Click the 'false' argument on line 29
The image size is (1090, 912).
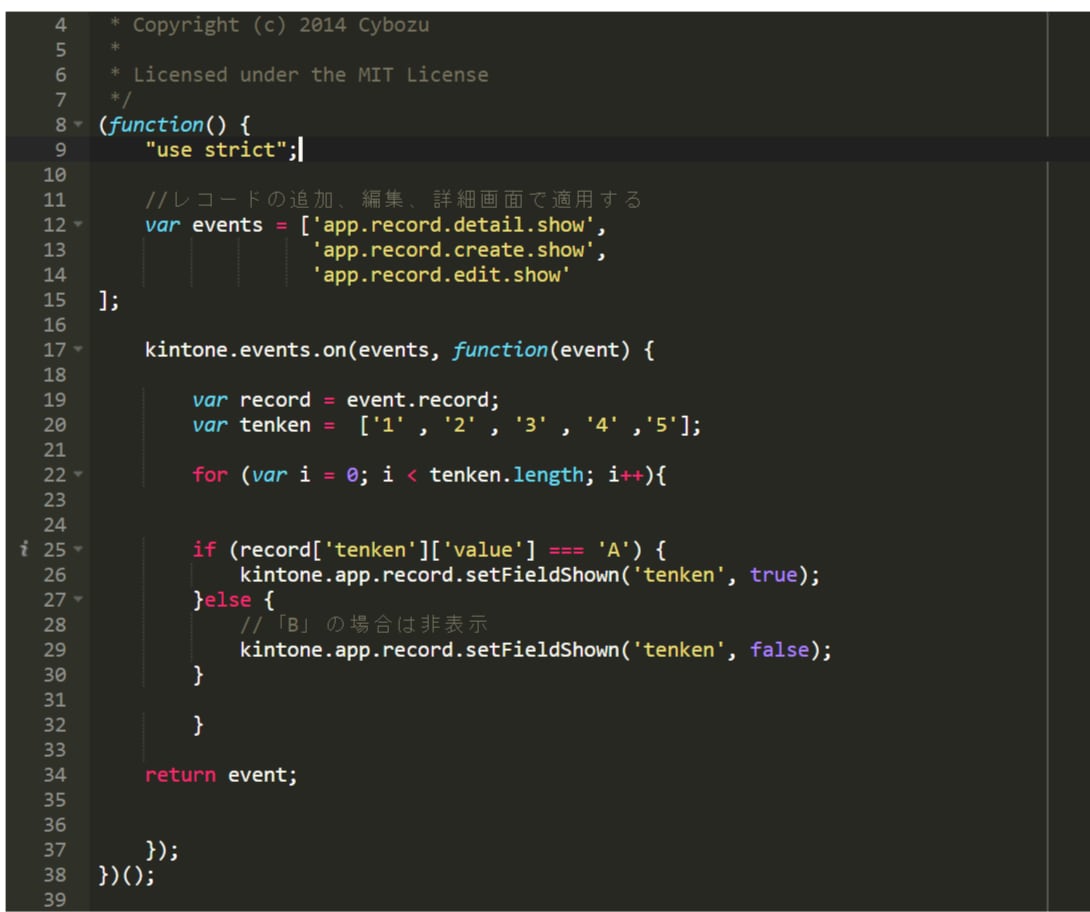coord(779,650)
